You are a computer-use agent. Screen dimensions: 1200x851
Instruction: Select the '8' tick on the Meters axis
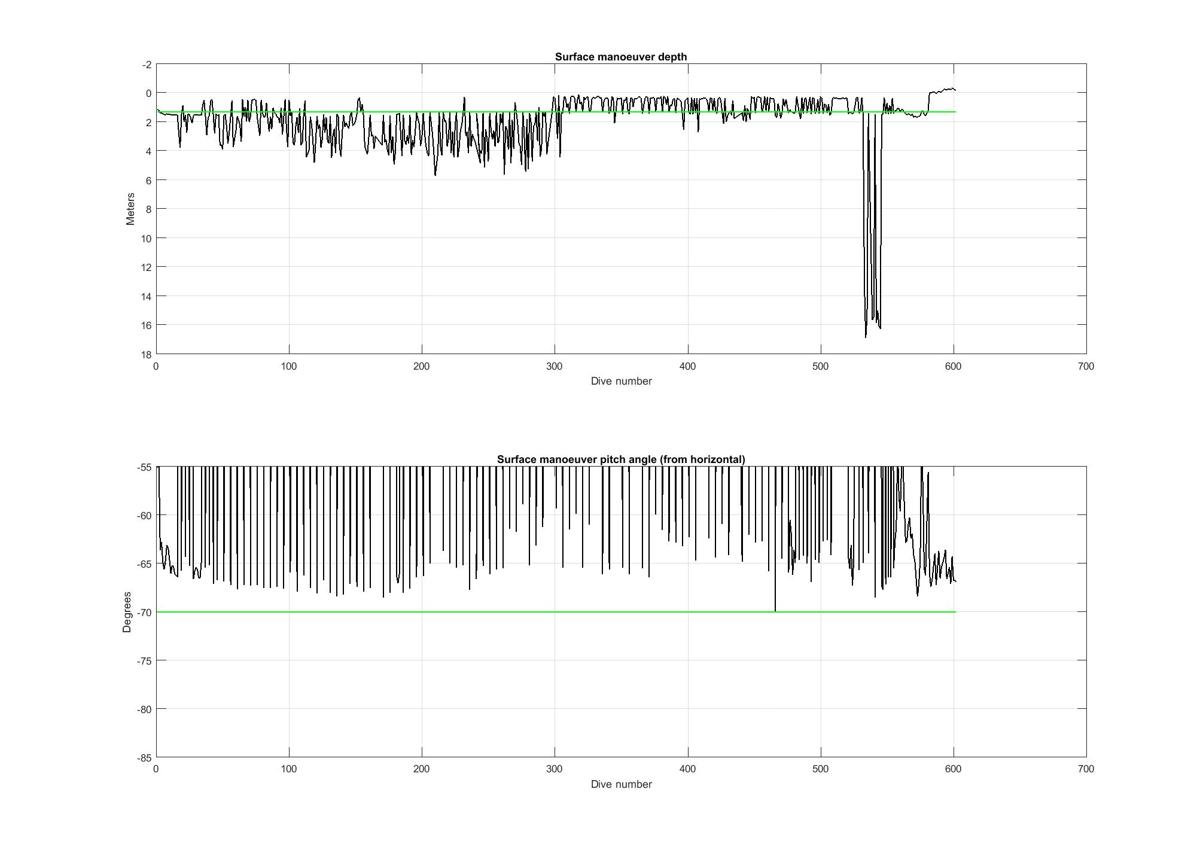[149, 209]
